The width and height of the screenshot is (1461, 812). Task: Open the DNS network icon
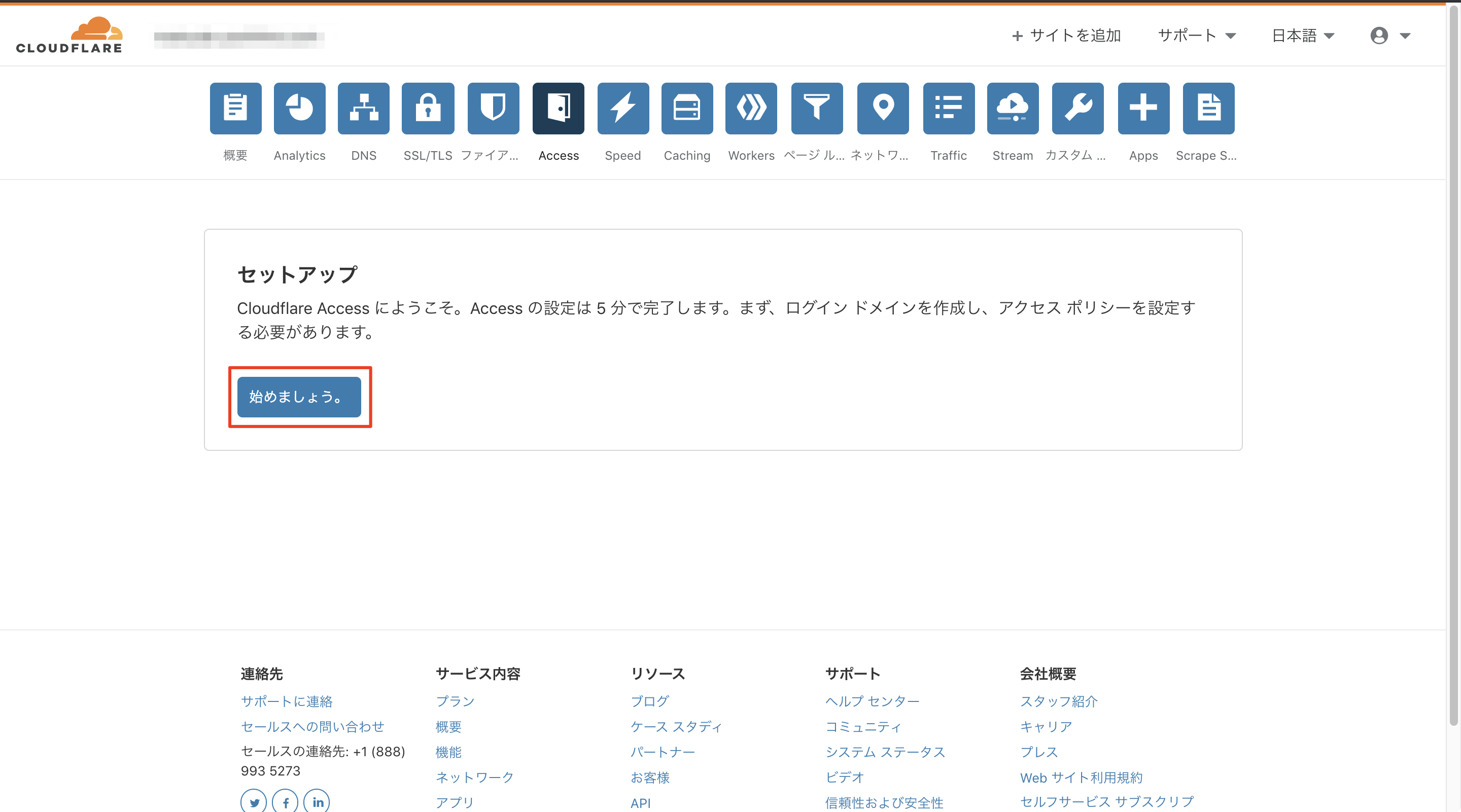coord(364,109)
